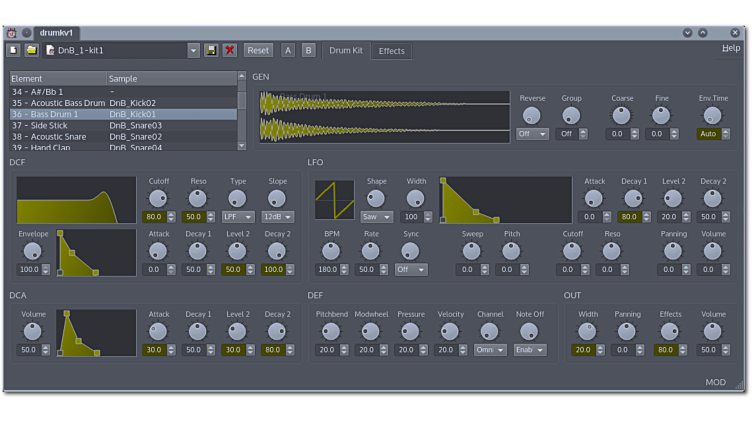Open preset file with folder icon
The image size is (752, 423).
31,50
